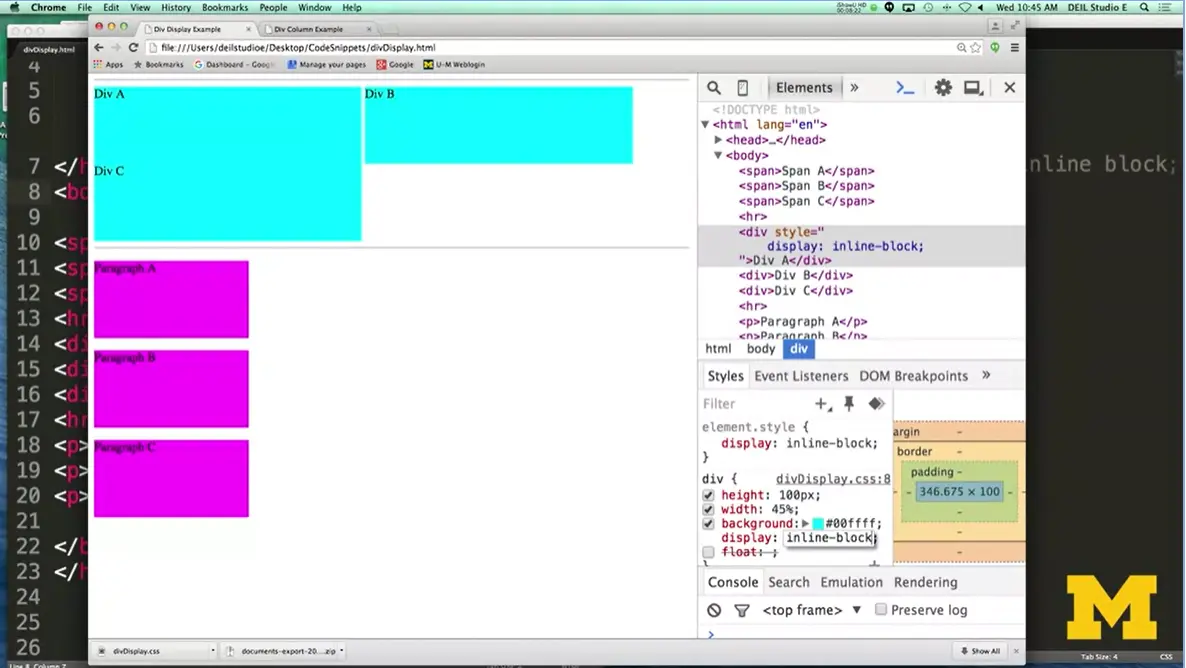Open the divDisplay.css link in Styles
The height and width of the screenshot is (668, 1186).
(x=833, y=479)
